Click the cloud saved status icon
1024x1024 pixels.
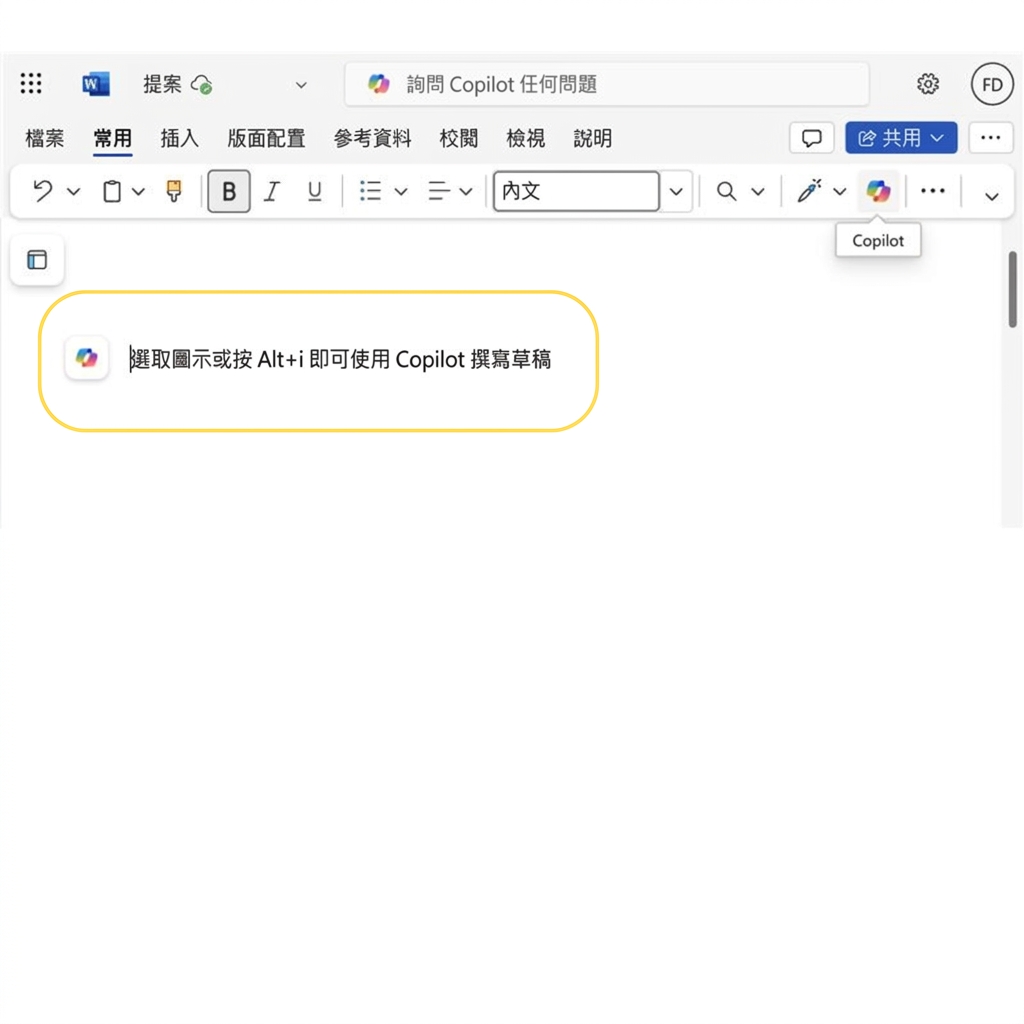tap(201, 84)
